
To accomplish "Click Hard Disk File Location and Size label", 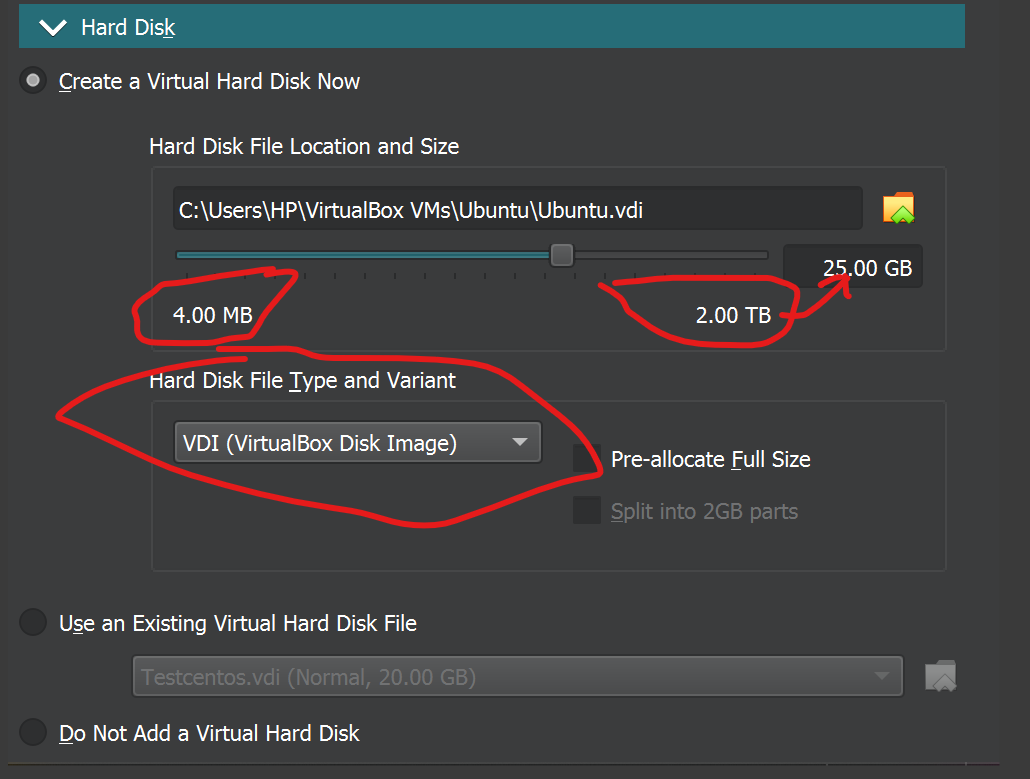I will click(304, 146).
